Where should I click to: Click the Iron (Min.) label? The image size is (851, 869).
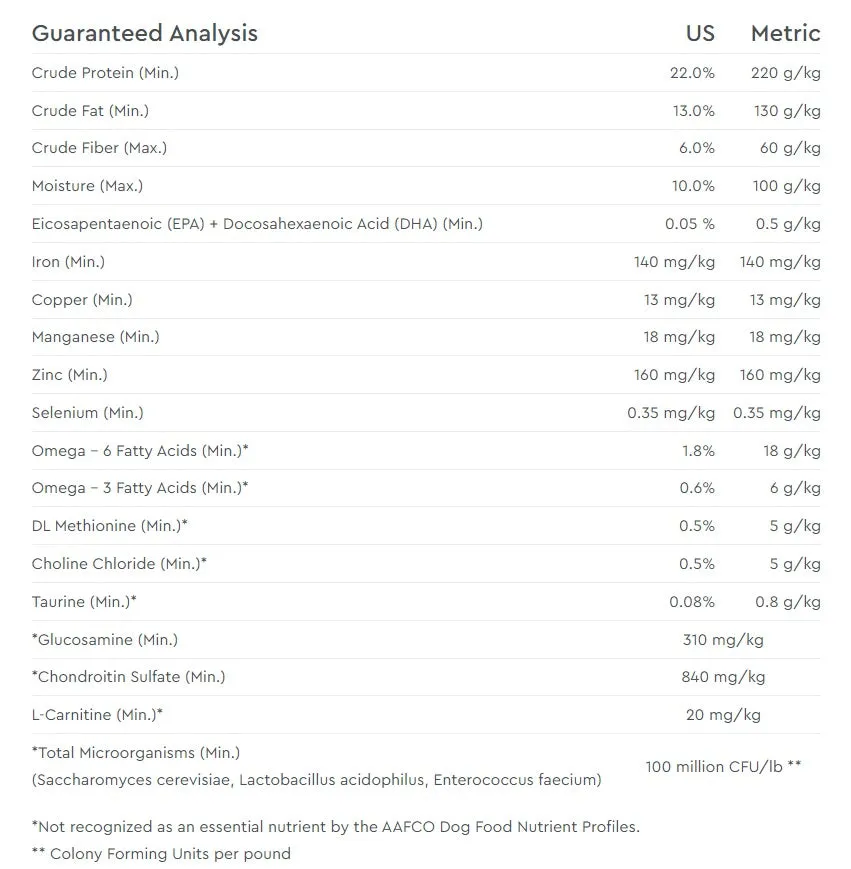click(x=68, y=262)
